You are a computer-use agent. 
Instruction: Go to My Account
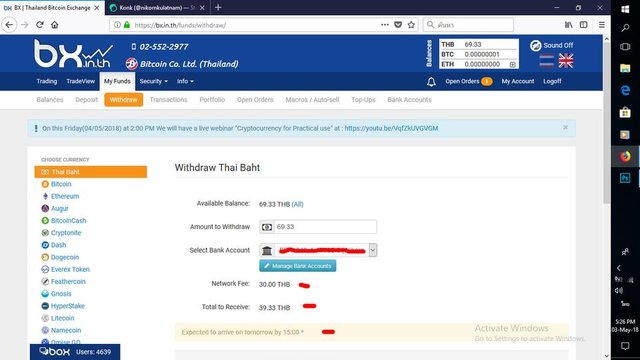(518, 81)
